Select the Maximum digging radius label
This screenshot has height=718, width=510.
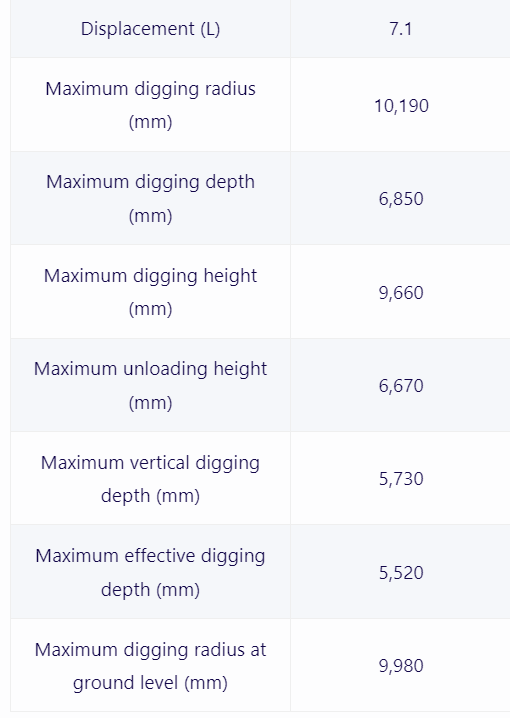coord(150,105)
